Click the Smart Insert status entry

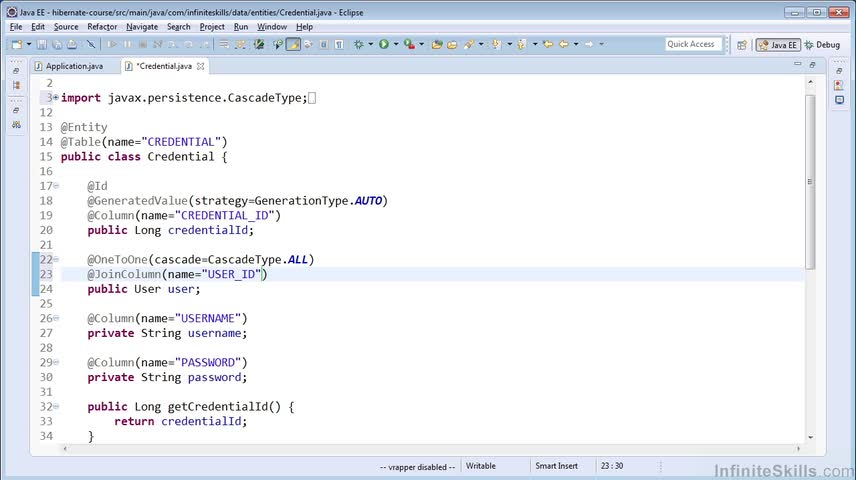tap(556, 466)
